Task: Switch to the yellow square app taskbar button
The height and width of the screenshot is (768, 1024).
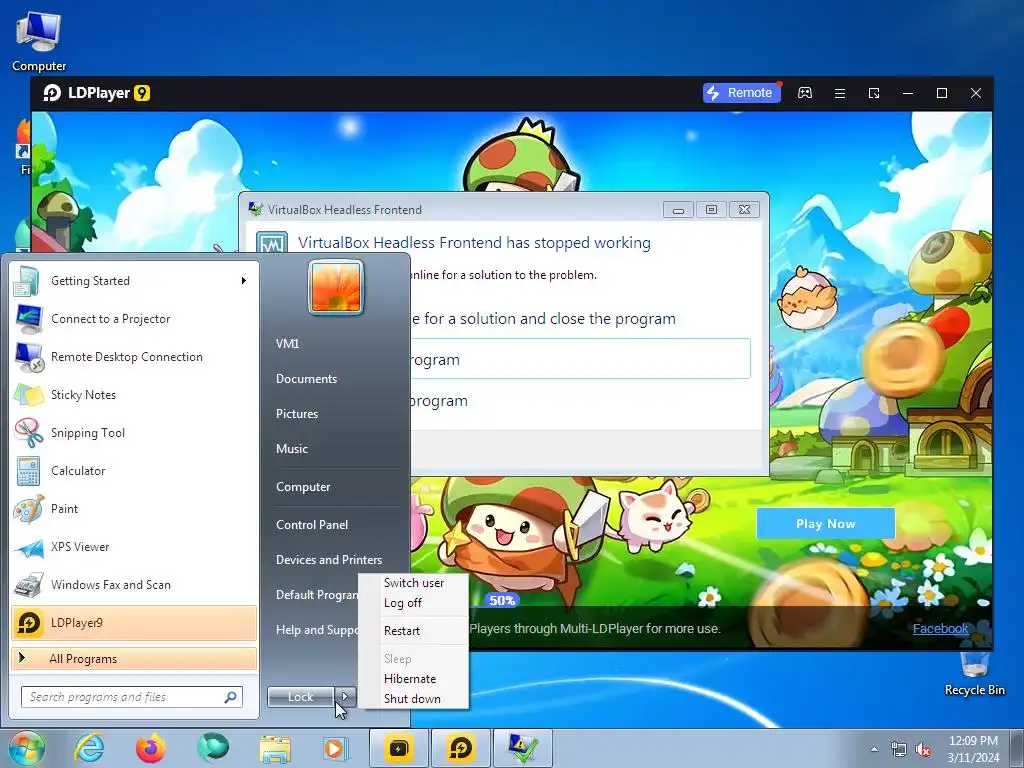Action: 399,748
